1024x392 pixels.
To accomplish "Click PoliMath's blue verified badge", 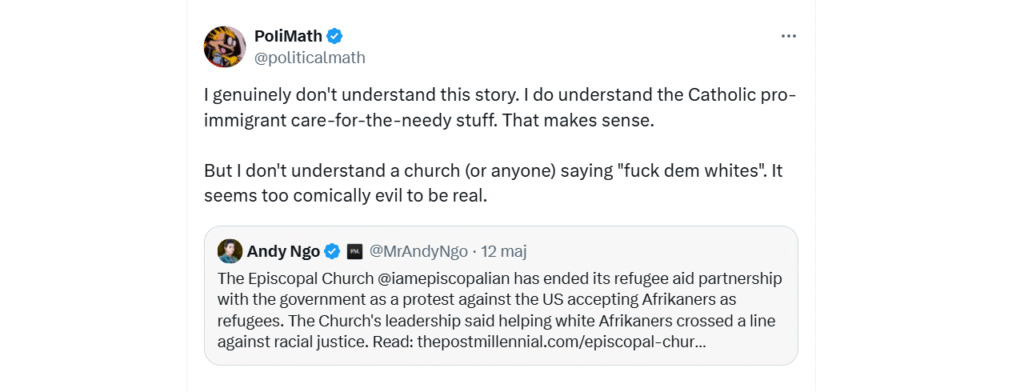I will [x=335, y=36].
